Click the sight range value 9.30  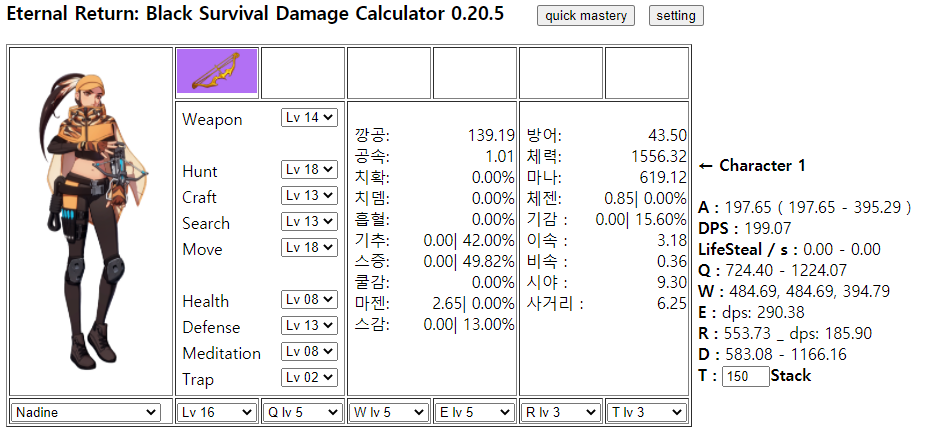click(x=672, y=282)
